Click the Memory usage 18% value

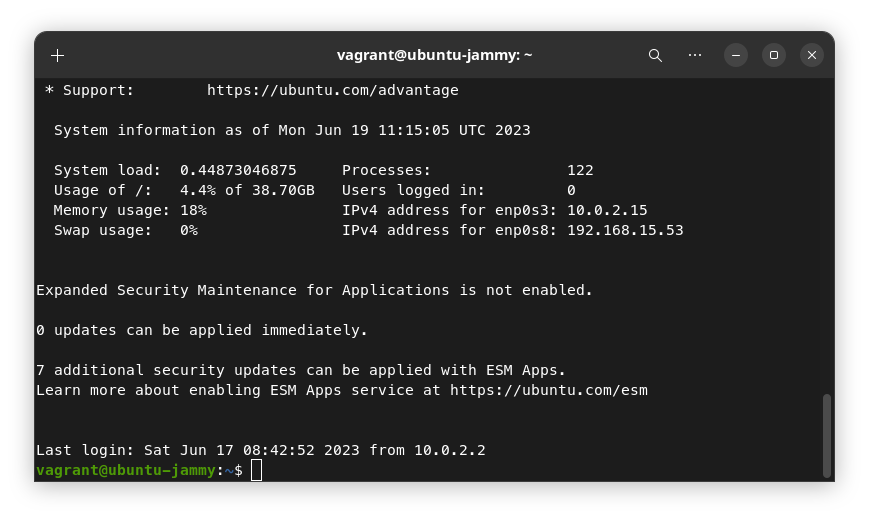pyautogui.click(x=193, y=210)
